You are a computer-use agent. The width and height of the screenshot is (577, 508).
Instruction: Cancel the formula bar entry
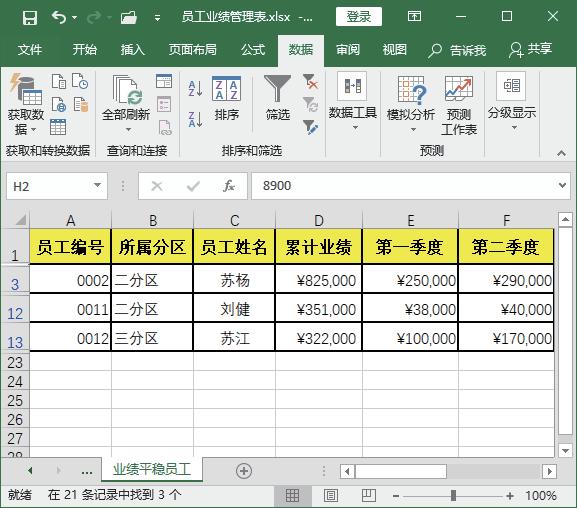coord(157,186)
